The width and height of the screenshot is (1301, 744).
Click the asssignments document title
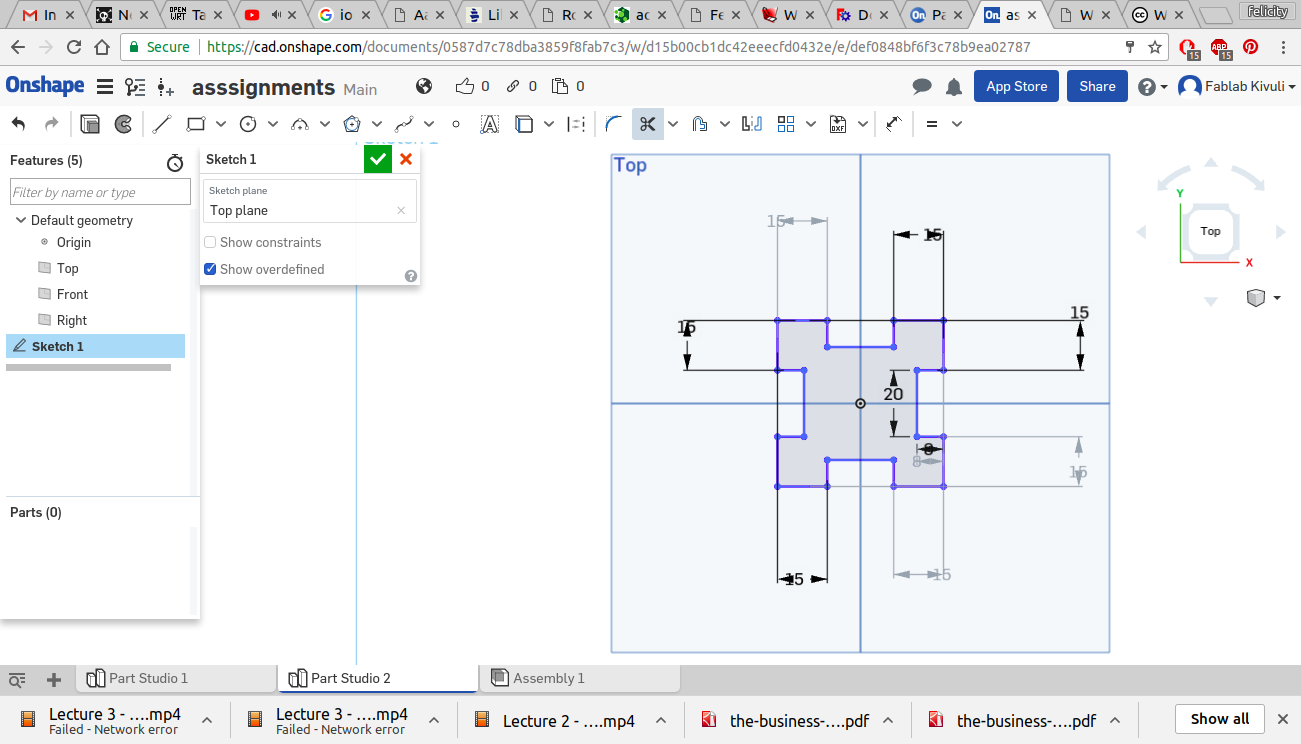pyautogui.click(x=263, y=88)
